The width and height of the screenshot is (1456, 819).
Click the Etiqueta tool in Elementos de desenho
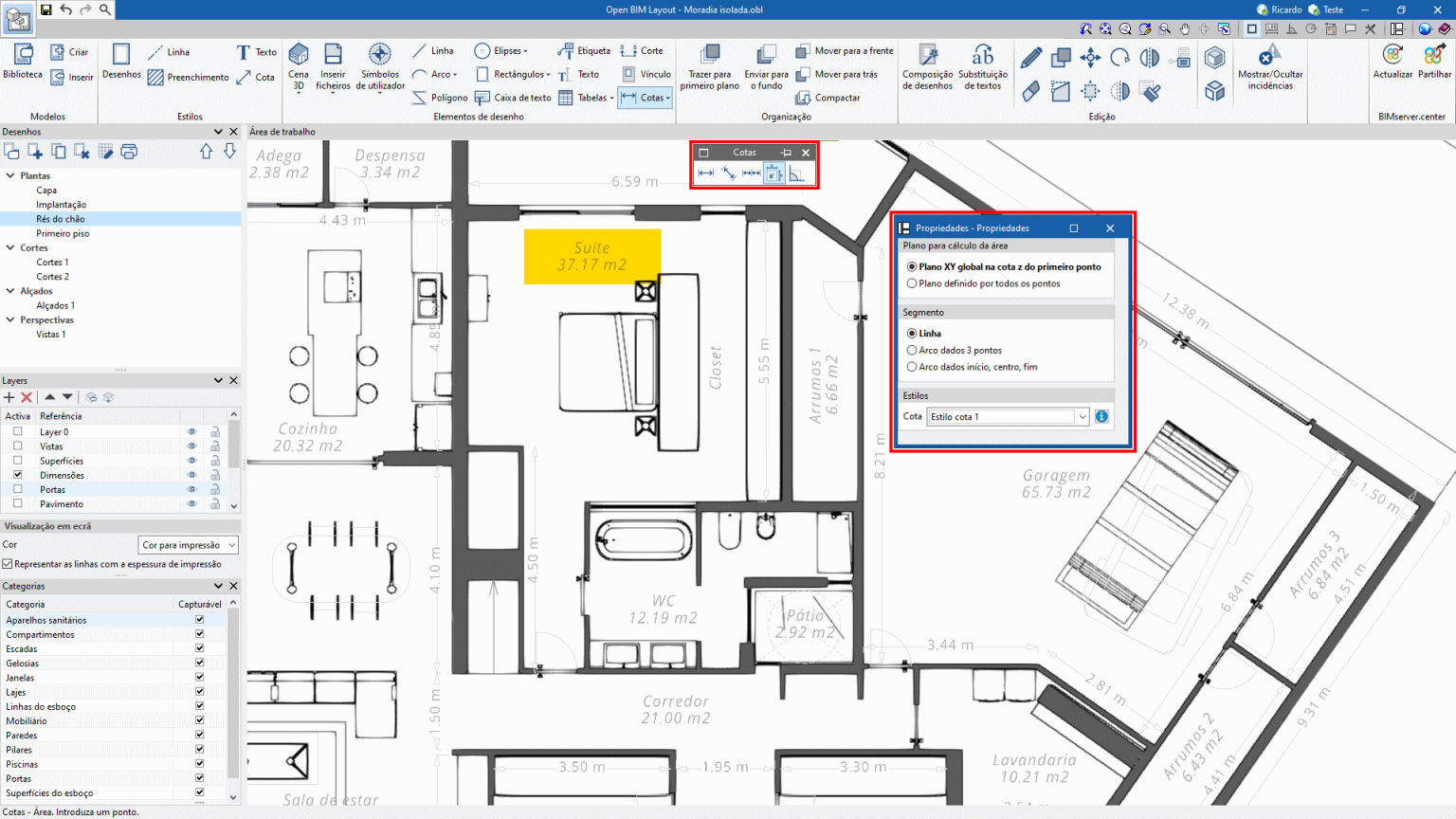tap(590, 50)
